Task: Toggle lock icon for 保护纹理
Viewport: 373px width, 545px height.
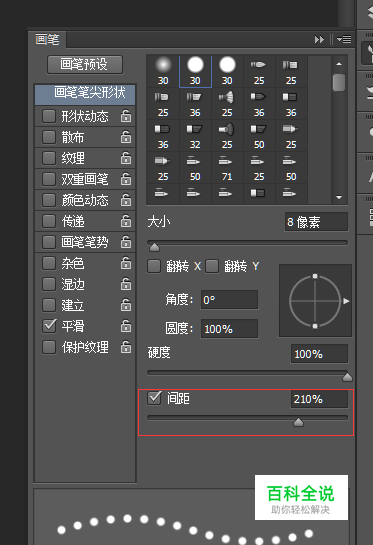Action: (x=126, y=347)
